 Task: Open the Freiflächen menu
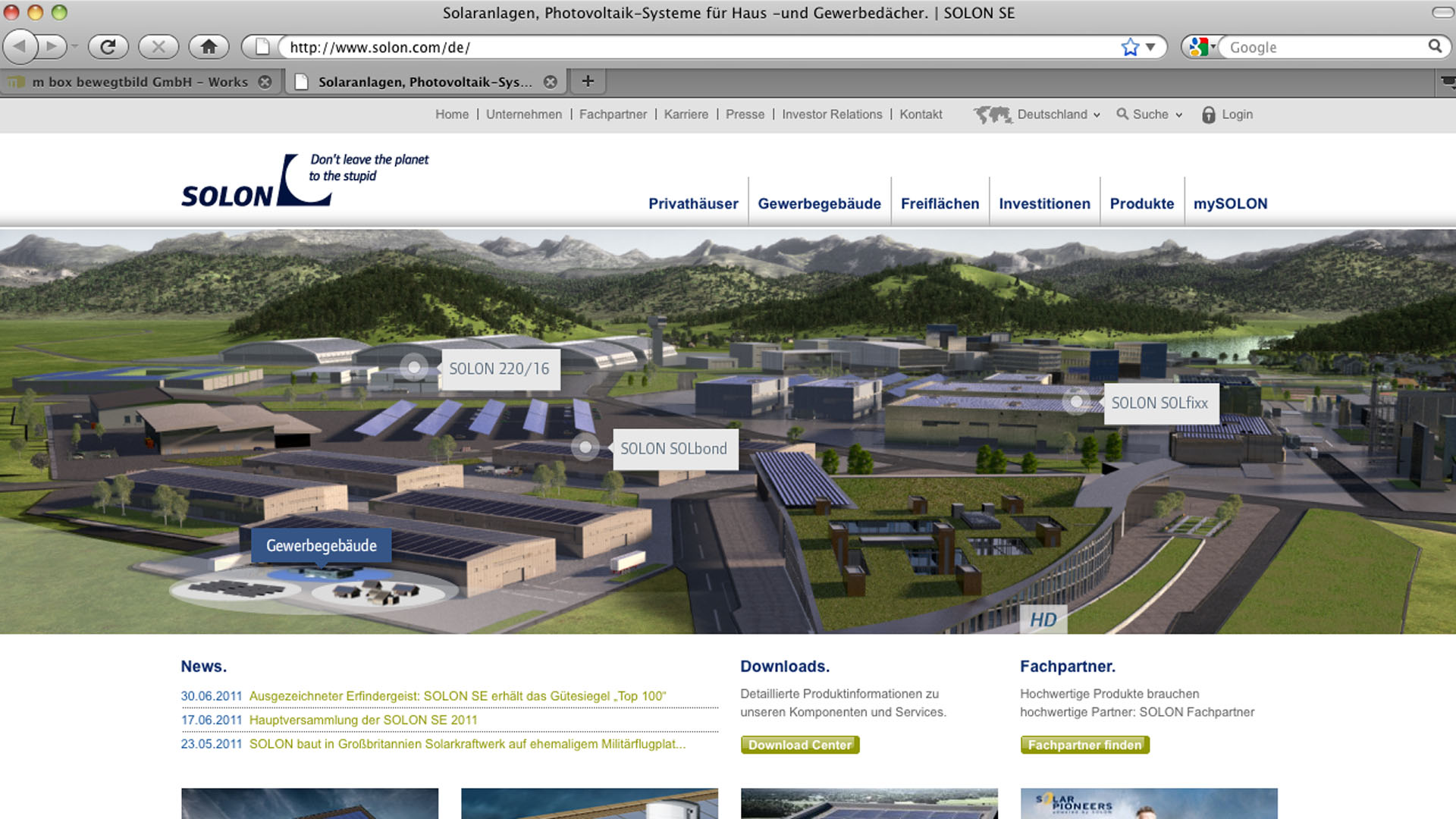940,203
